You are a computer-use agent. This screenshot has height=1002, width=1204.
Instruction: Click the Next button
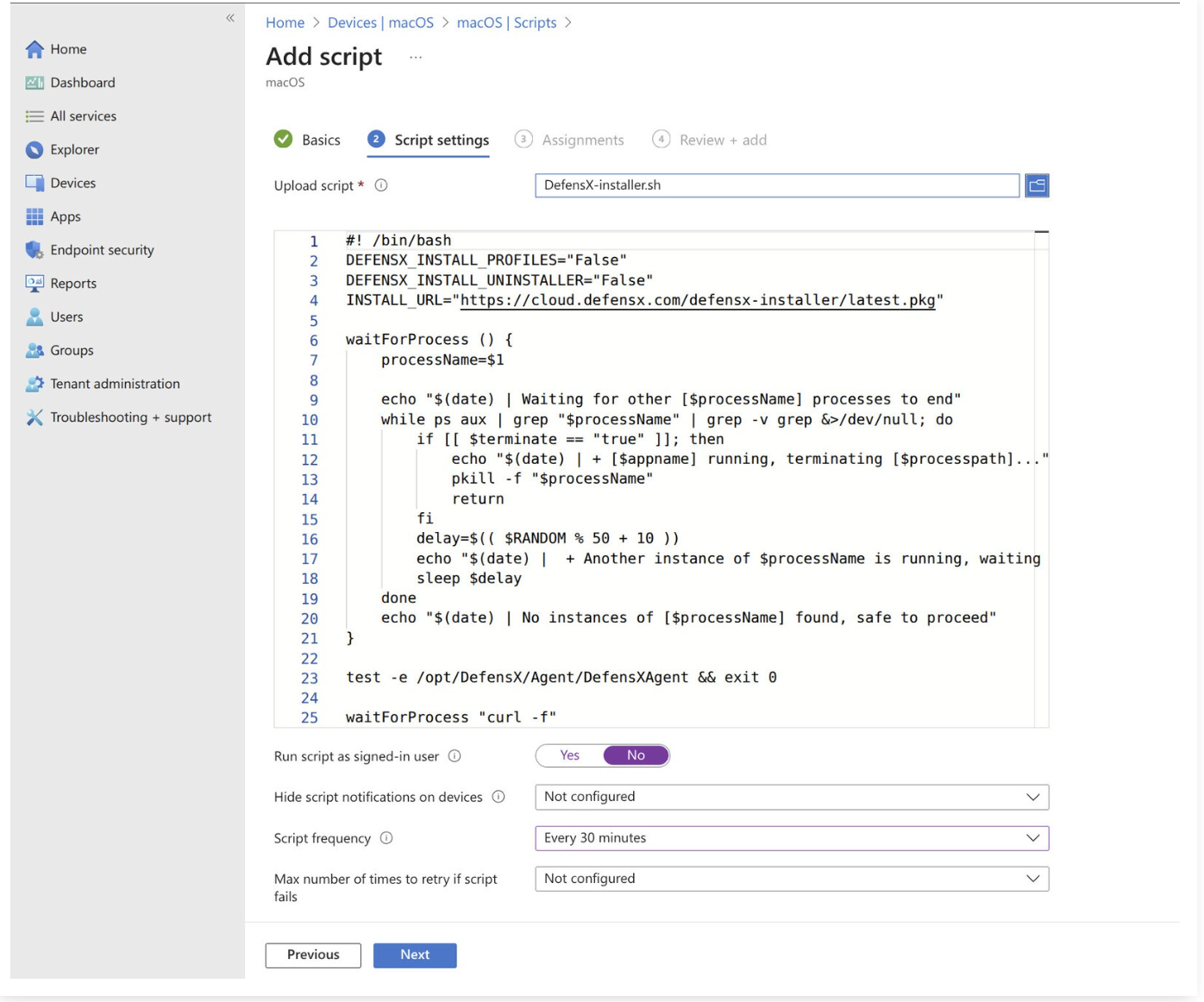pos(415,955)
